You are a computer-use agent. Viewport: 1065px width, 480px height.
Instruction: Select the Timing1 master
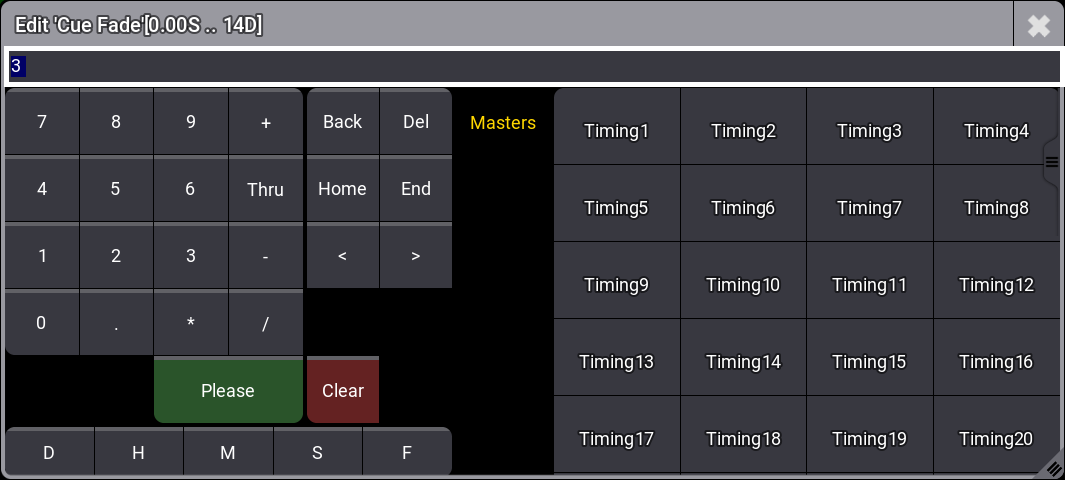click(617, 130)
